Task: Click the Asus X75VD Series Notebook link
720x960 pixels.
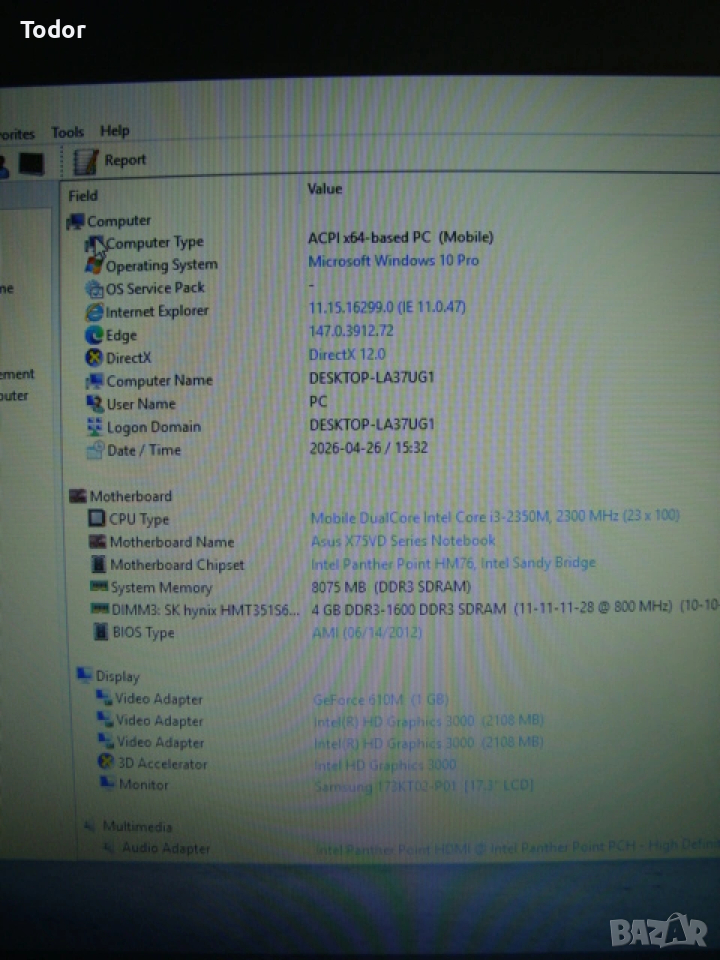Action: click(403, 541)
